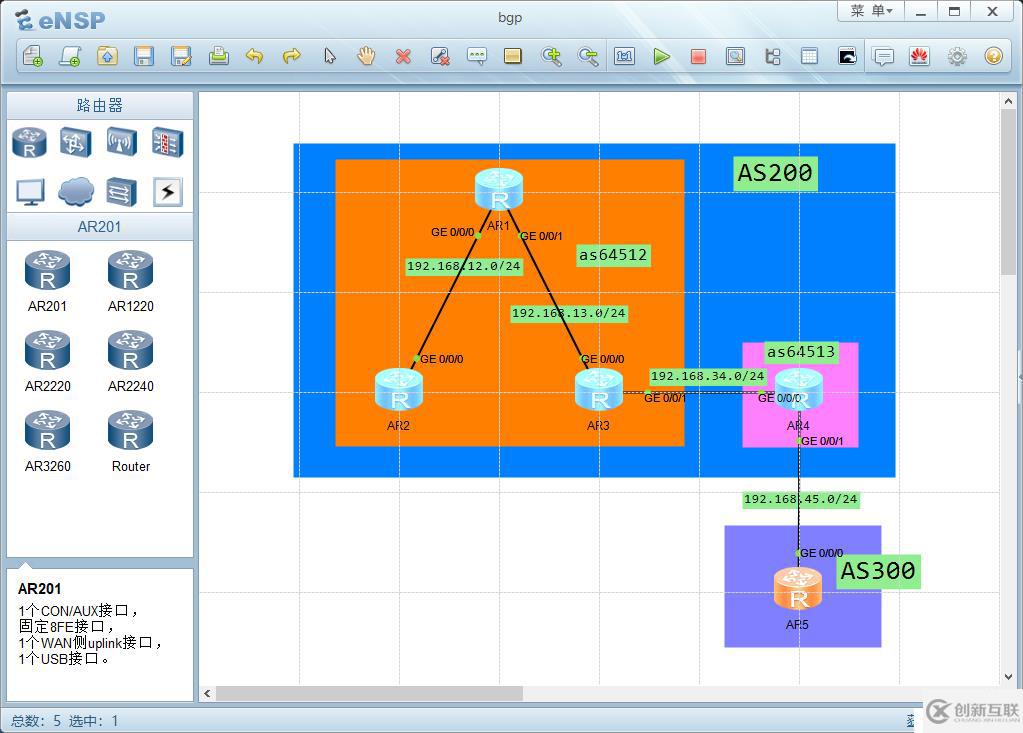Select the pointer arrow tool
The image size is (1023, 733).
tap(329, 57)
